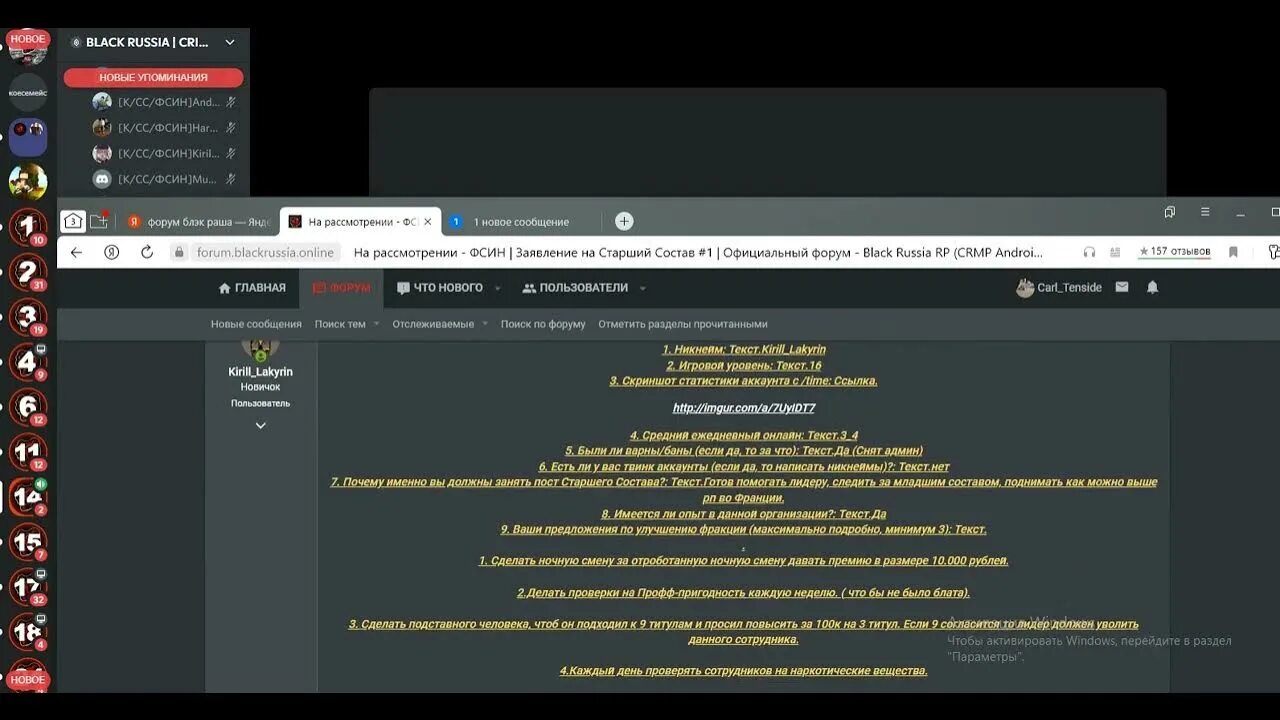Expand the Отслеживаемые dropdown arrow
The image size is (1280, 720).
click(485, 323)
